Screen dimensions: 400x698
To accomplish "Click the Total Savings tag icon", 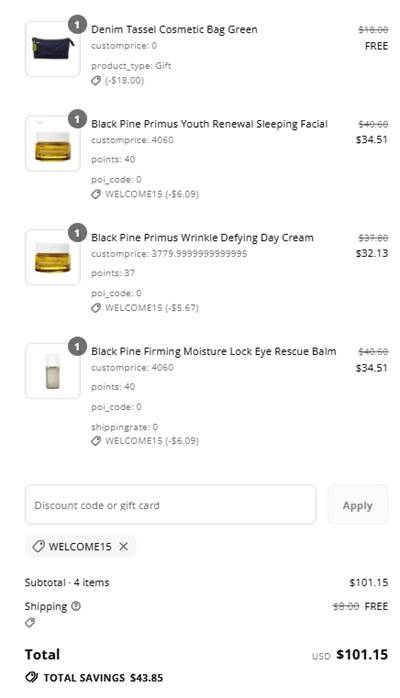I will pyautogui.click(x=31, y=678).
